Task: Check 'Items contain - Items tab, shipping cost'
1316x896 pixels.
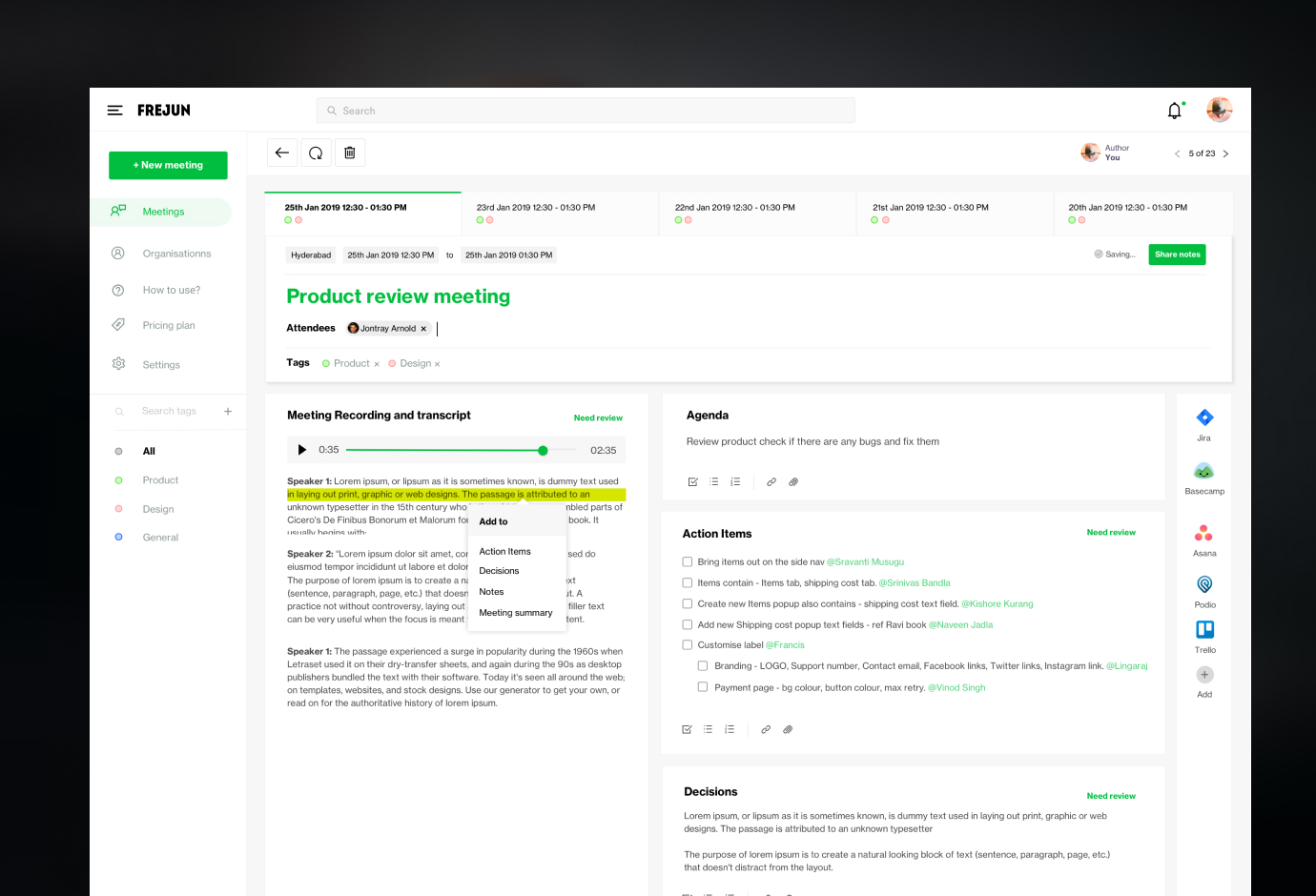Action: tap(688, 582)
